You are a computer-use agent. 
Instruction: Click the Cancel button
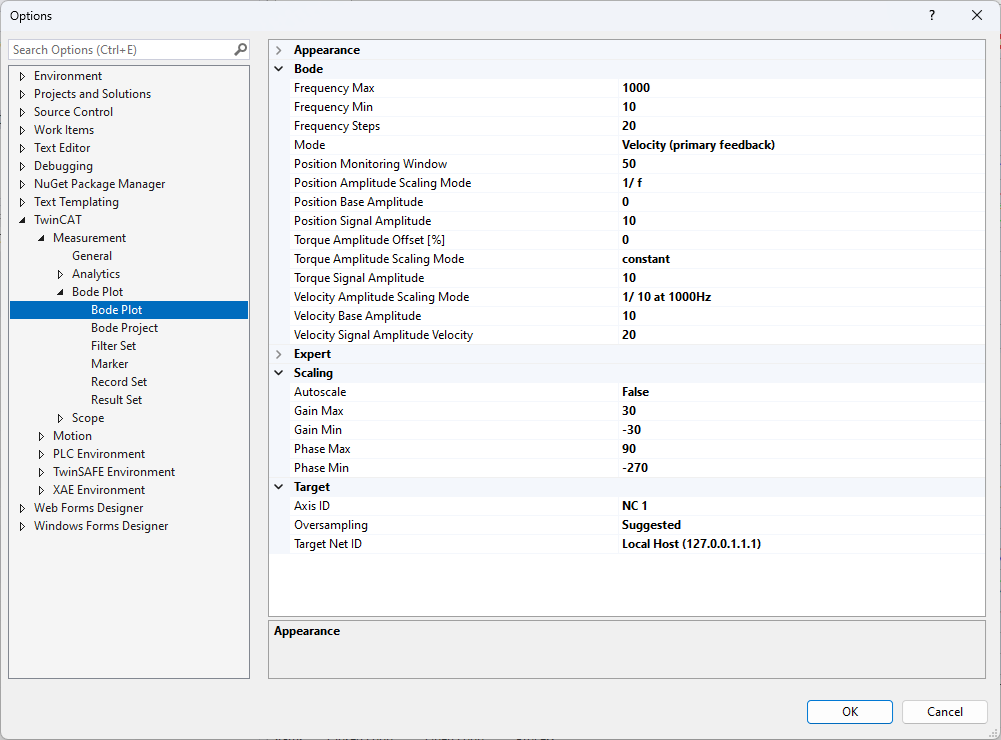pos(945,712)
